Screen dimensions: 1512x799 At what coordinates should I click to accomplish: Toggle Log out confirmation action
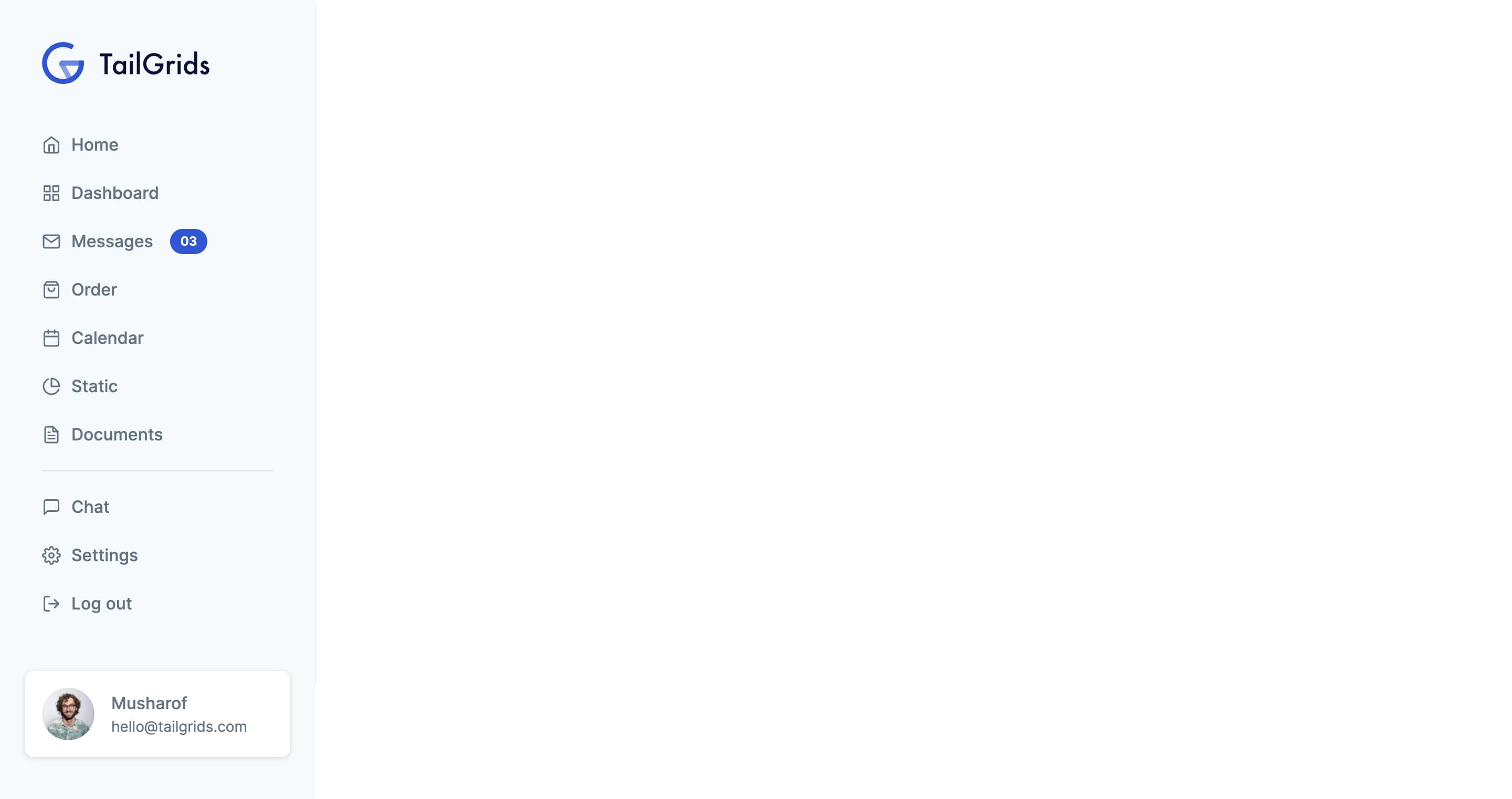point(101,603)
